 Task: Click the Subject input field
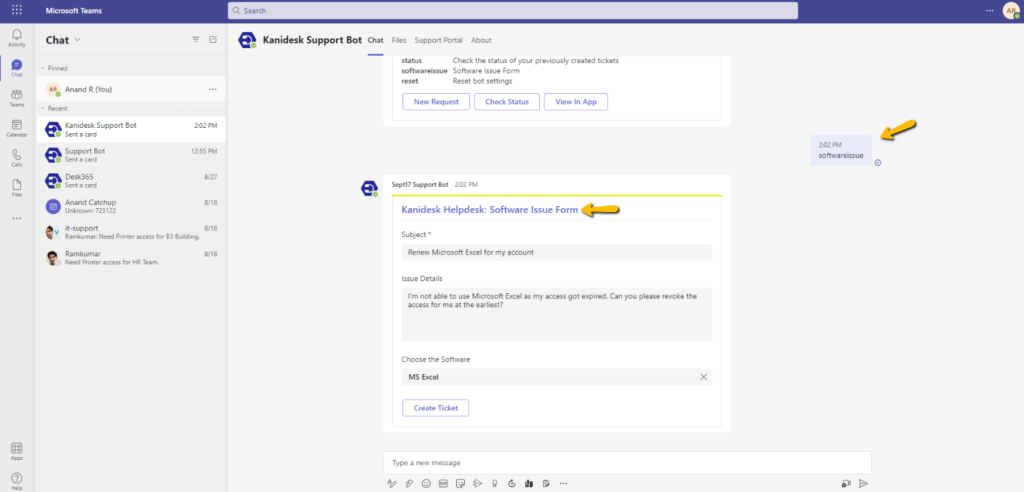[x=556, y=252]
